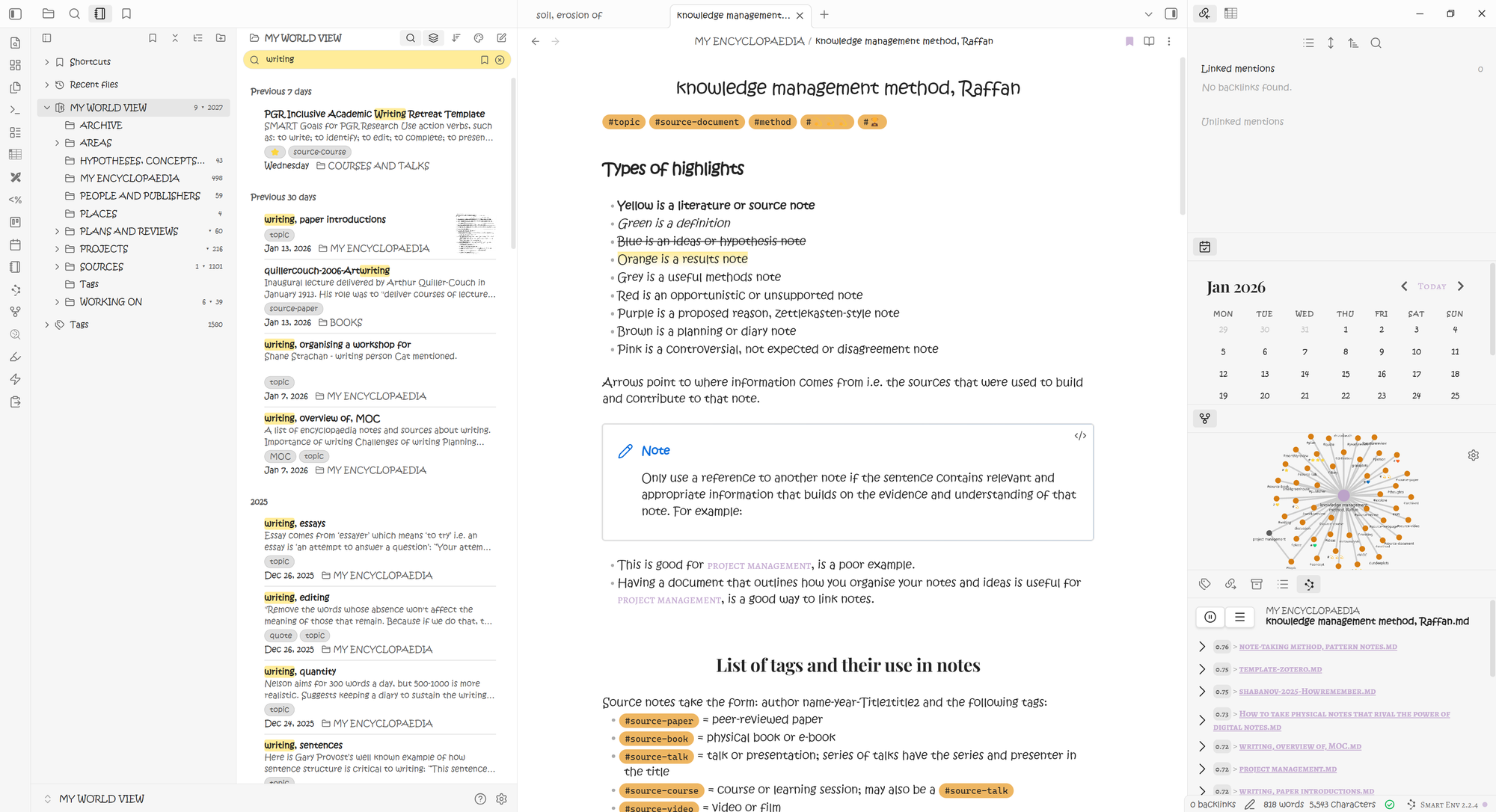Viewport: 1496px width, 812px height.
Task: Click the sort order icon in file list
Action: [456, 38]
